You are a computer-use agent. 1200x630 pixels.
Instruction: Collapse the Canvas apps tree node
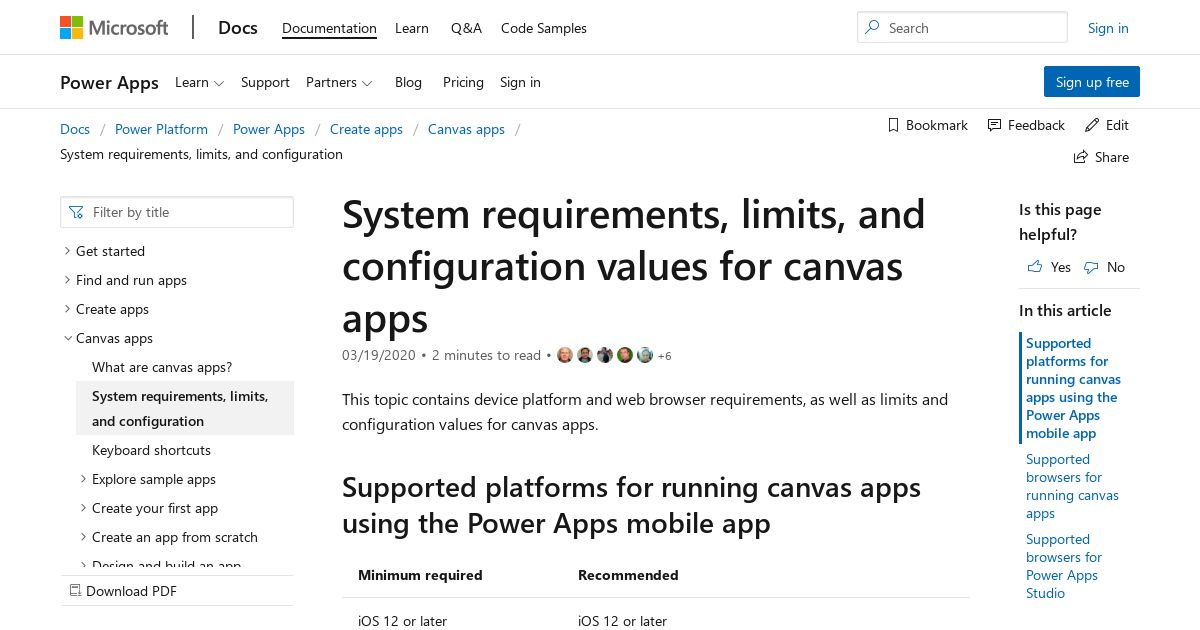coord(67,338)
